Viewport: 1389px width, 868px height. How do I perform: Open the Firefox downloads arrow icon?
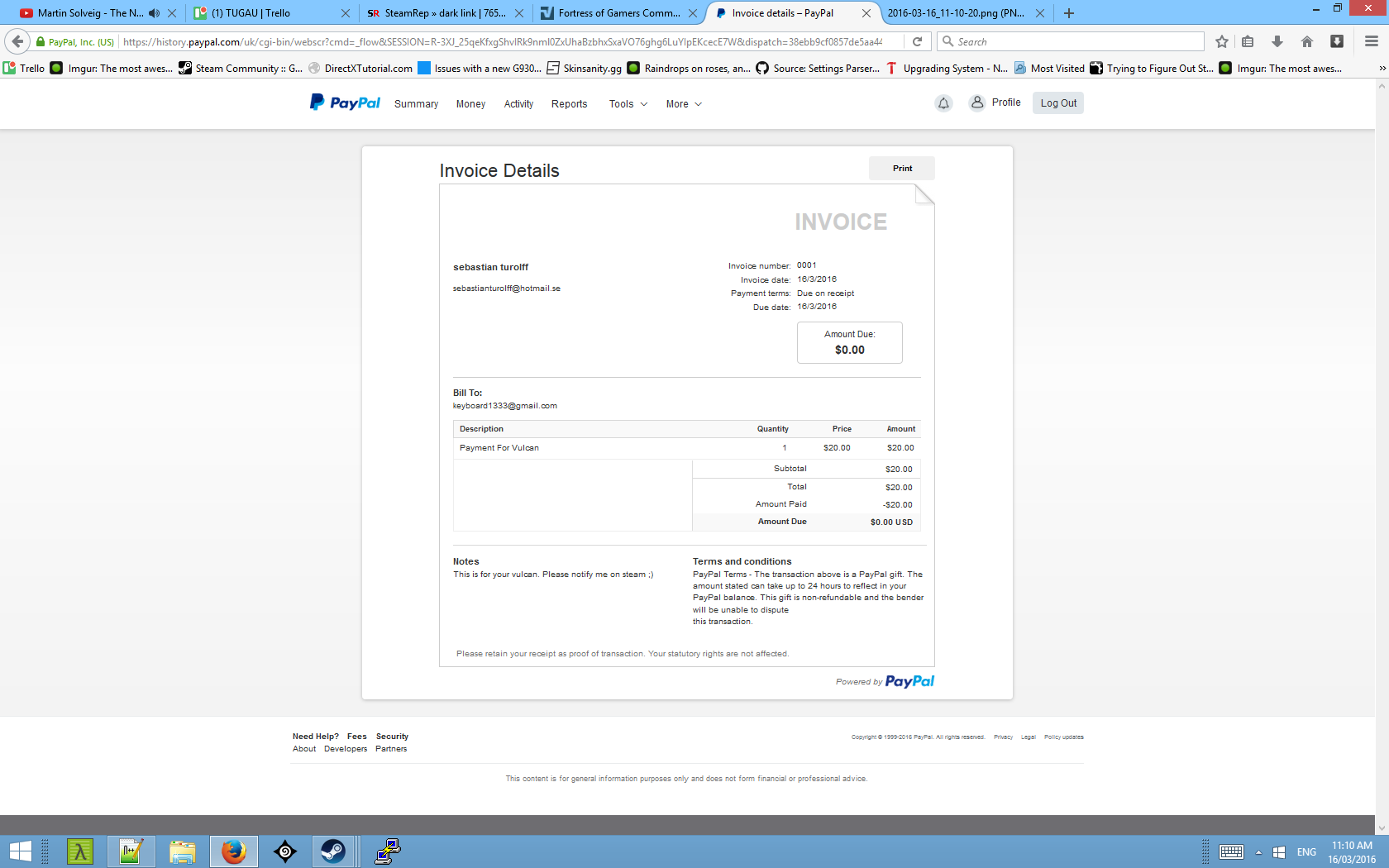pyautogui.click(x=1277, y=41)
